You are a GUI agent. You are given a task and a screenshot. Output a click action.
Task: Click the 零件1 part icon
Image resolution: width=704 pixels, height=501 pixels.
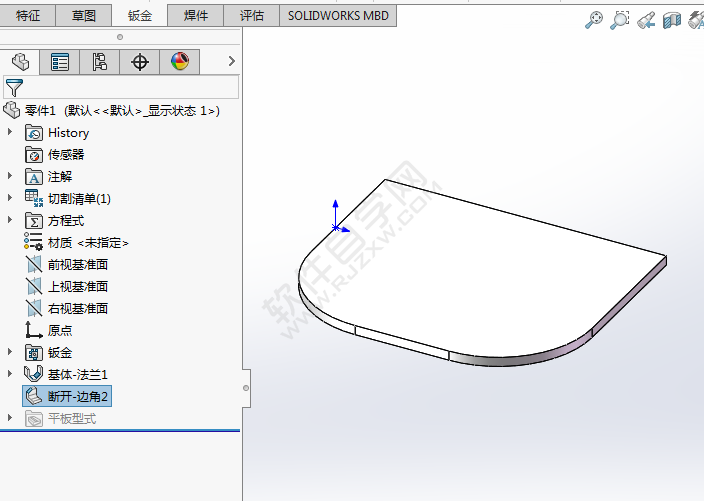tap(12, 110)
